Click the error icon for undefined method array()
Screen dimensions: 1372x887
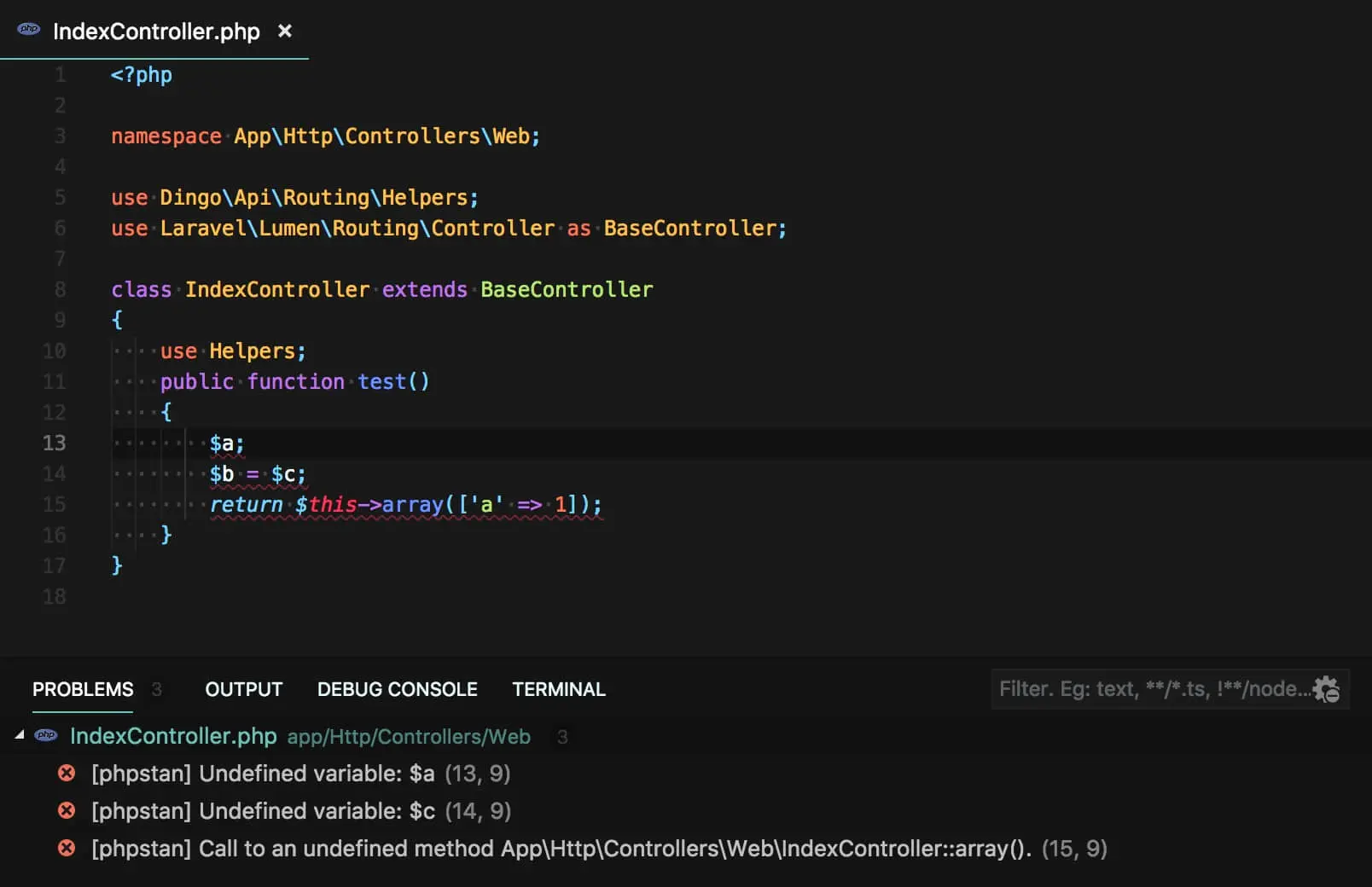67,849
